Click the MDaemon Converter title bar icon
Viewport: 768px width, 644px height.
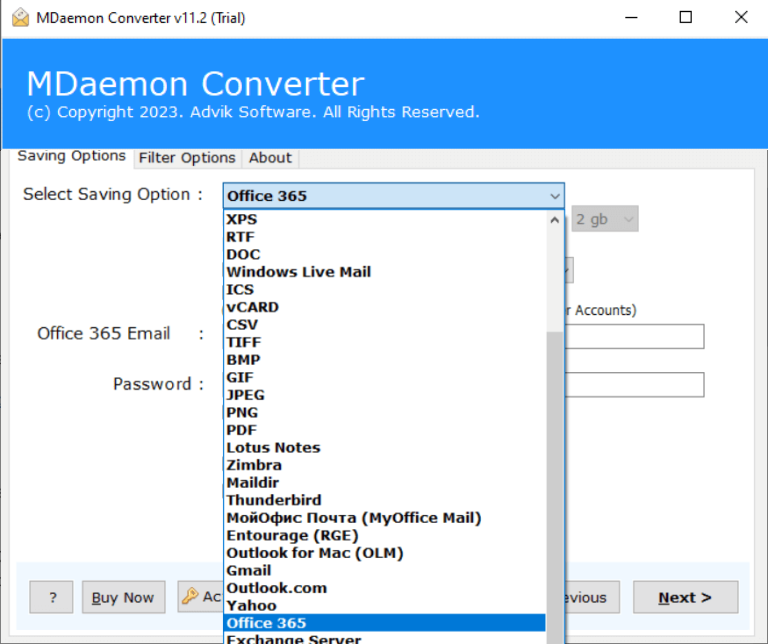point(20,18)
